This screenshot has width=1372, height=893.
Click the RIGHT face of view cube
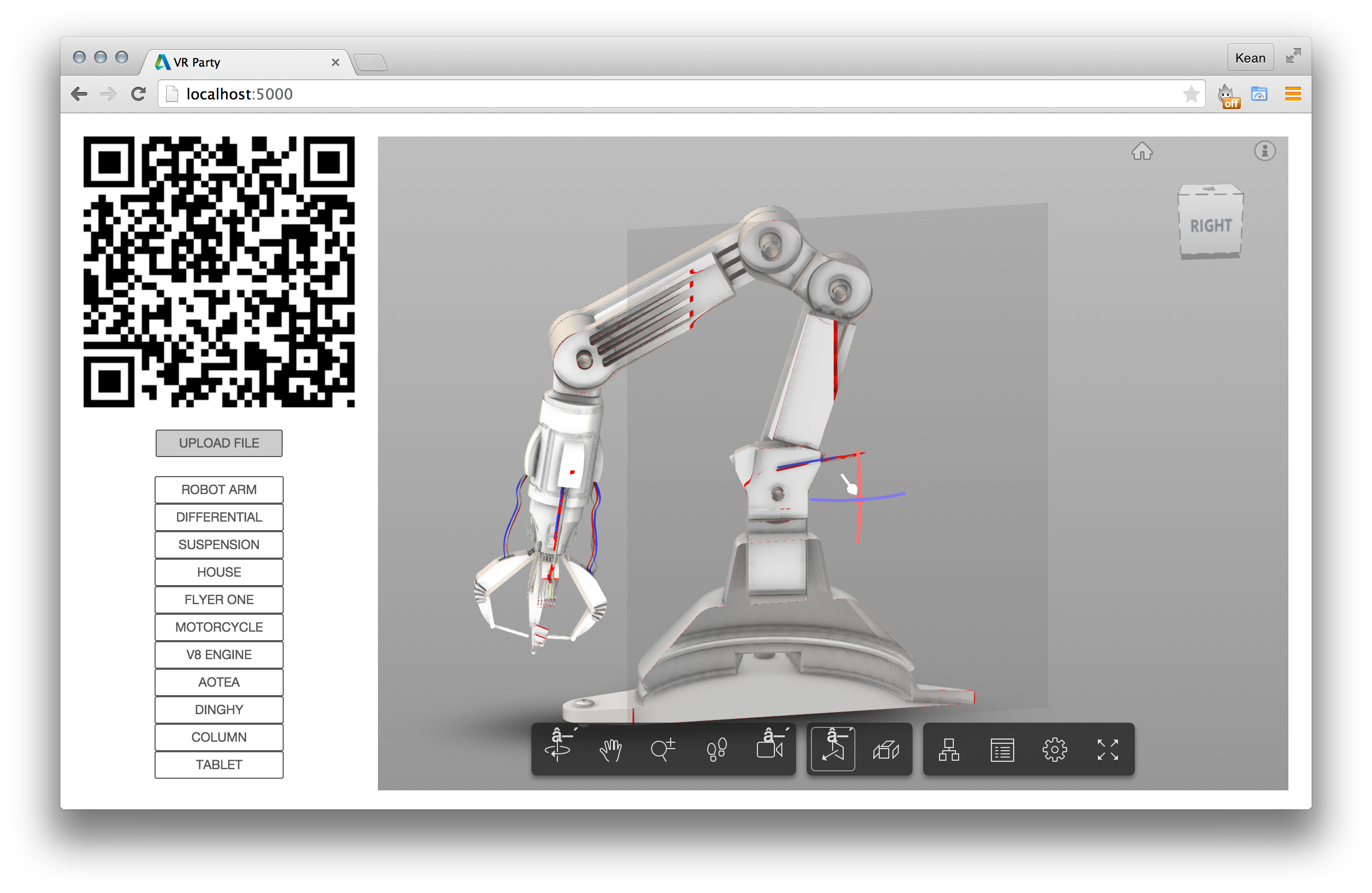coord(1211,226)
